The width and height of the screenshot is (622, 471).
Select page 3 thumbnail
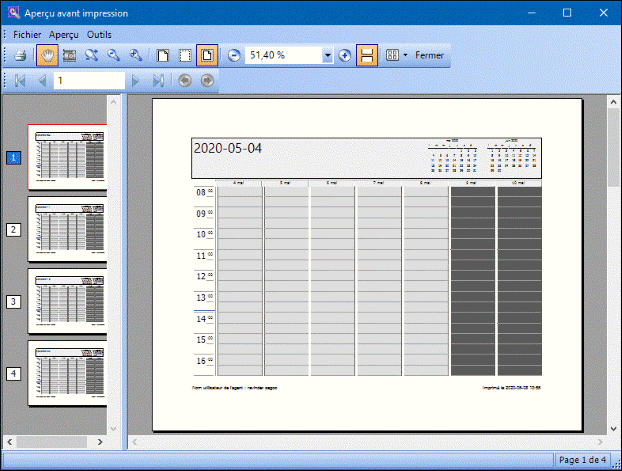coord(67,300)
